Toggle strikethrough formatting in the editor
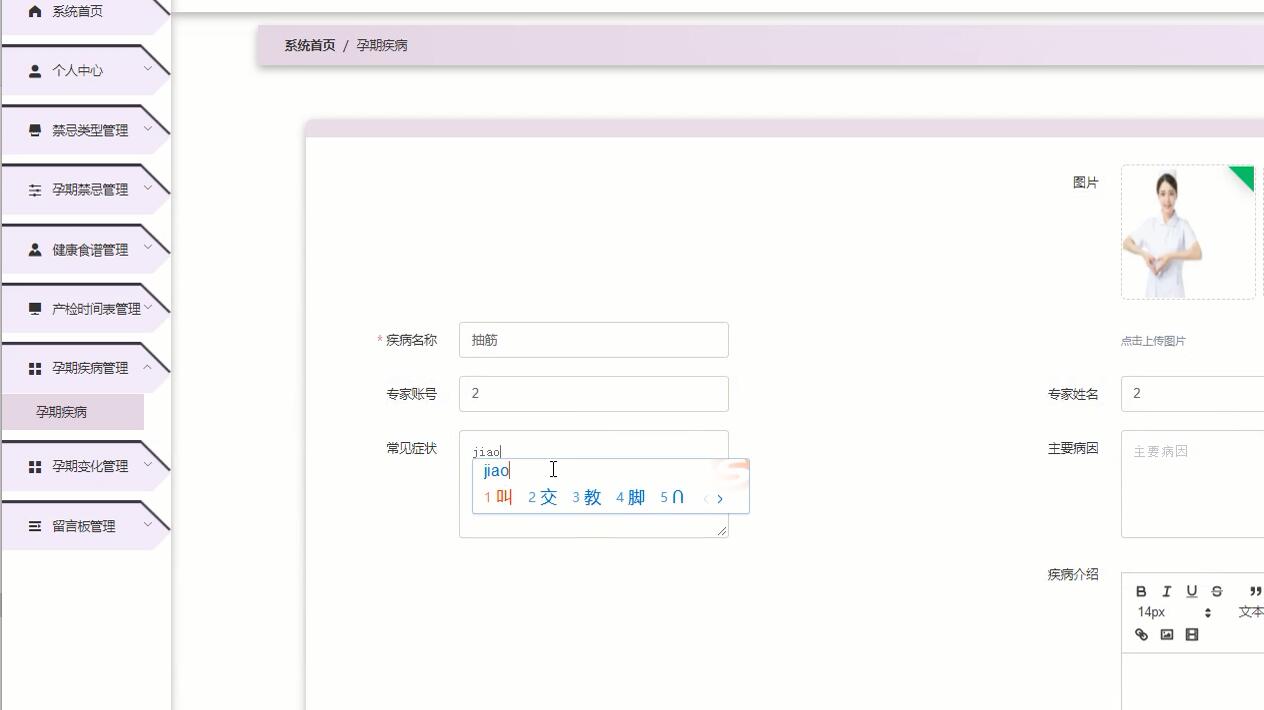The height and width of the screenshot is (710, 1264). pyautogui.click(x=1216, y=591)
